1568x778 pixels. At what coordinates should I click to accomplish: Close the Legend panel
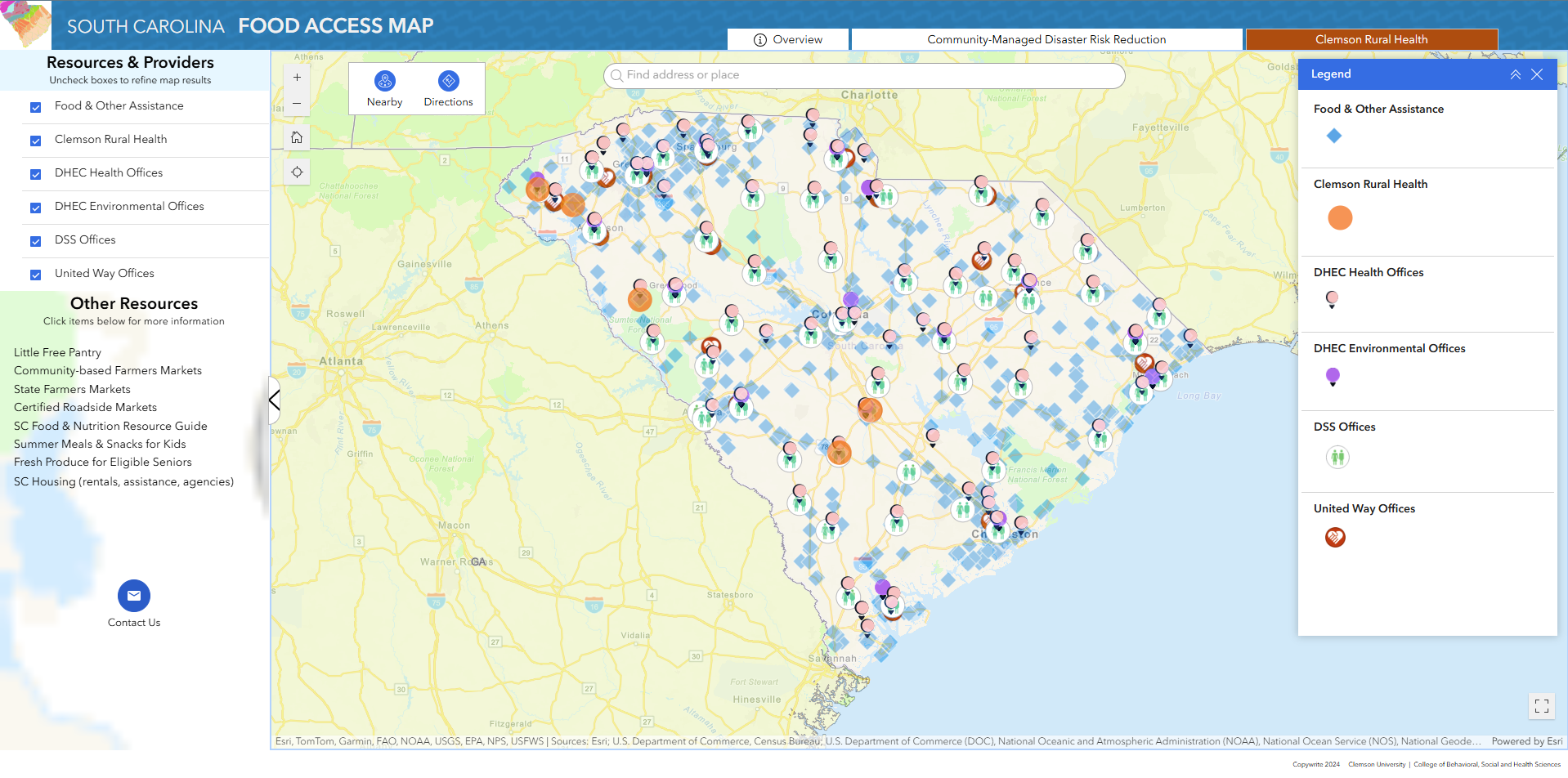1537,74
